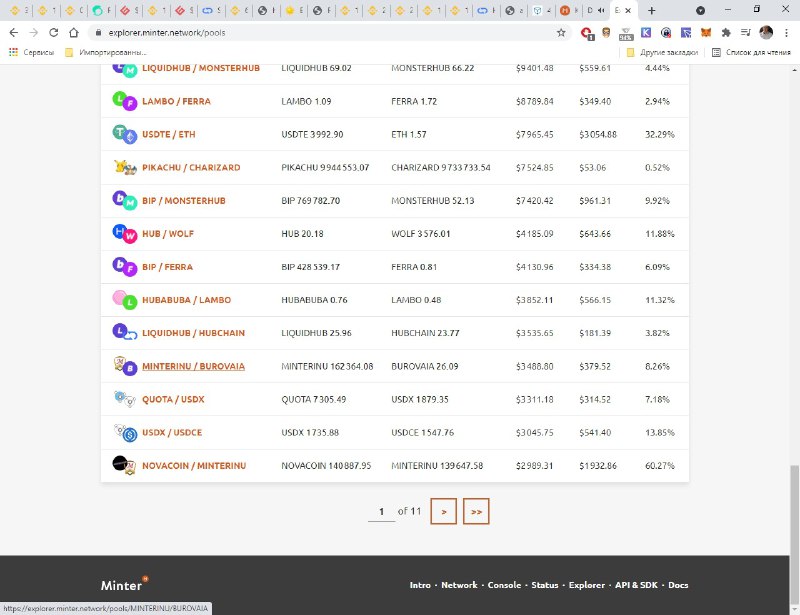
Task: Click the PIKACHU / CHARIZARD pool icon
Action: click(x=124, y=167)
